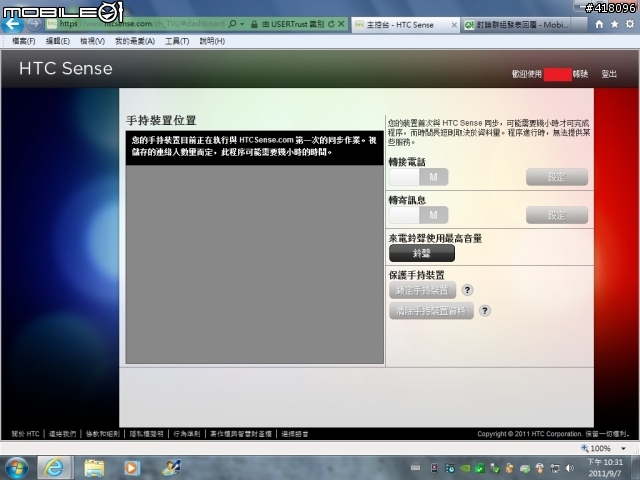Open the 編輯(E) menu
This screenshot has height=480, width=640.
click(58, 41)
